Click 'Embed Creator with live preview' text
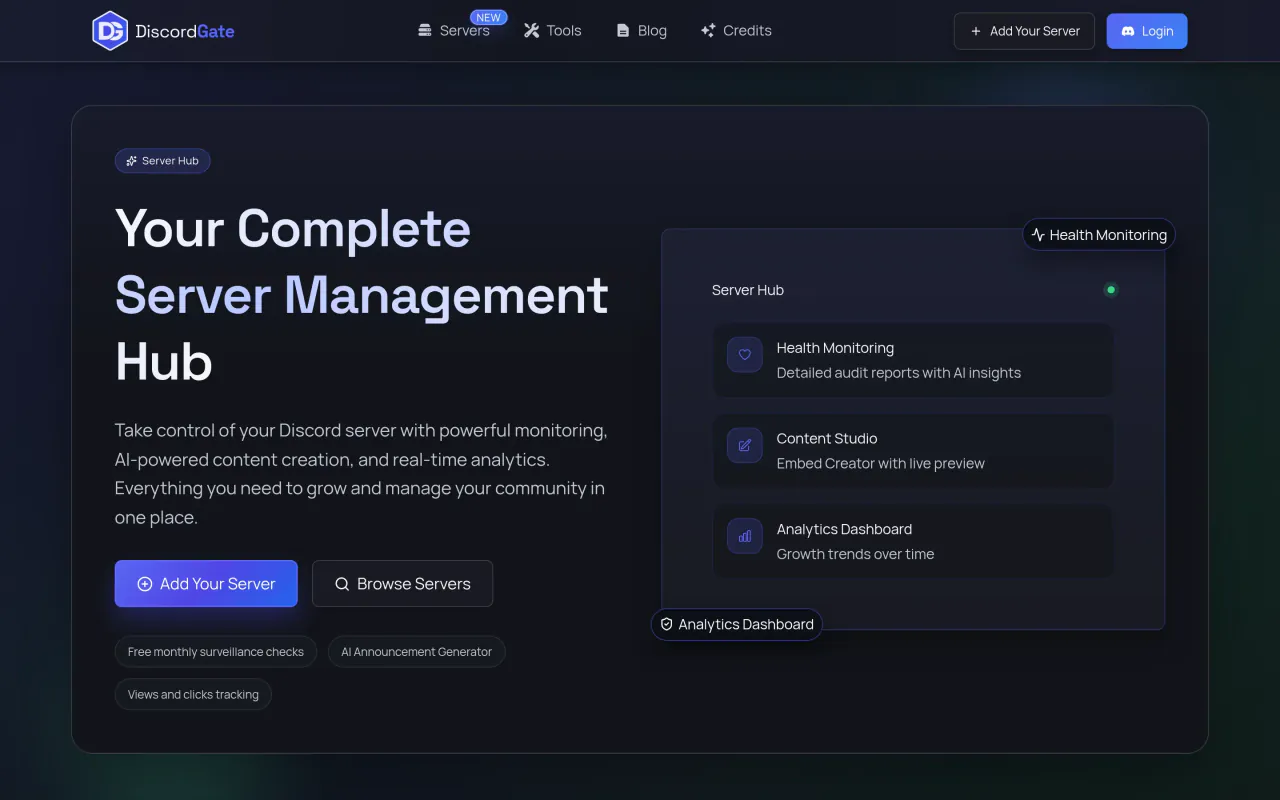The height and width of the screenshot is (800, 1280). 881,464
